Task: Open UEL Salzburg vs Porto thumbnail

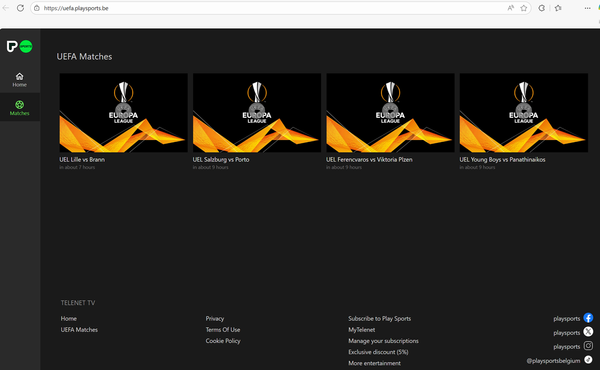Action: tap(257, 113)
